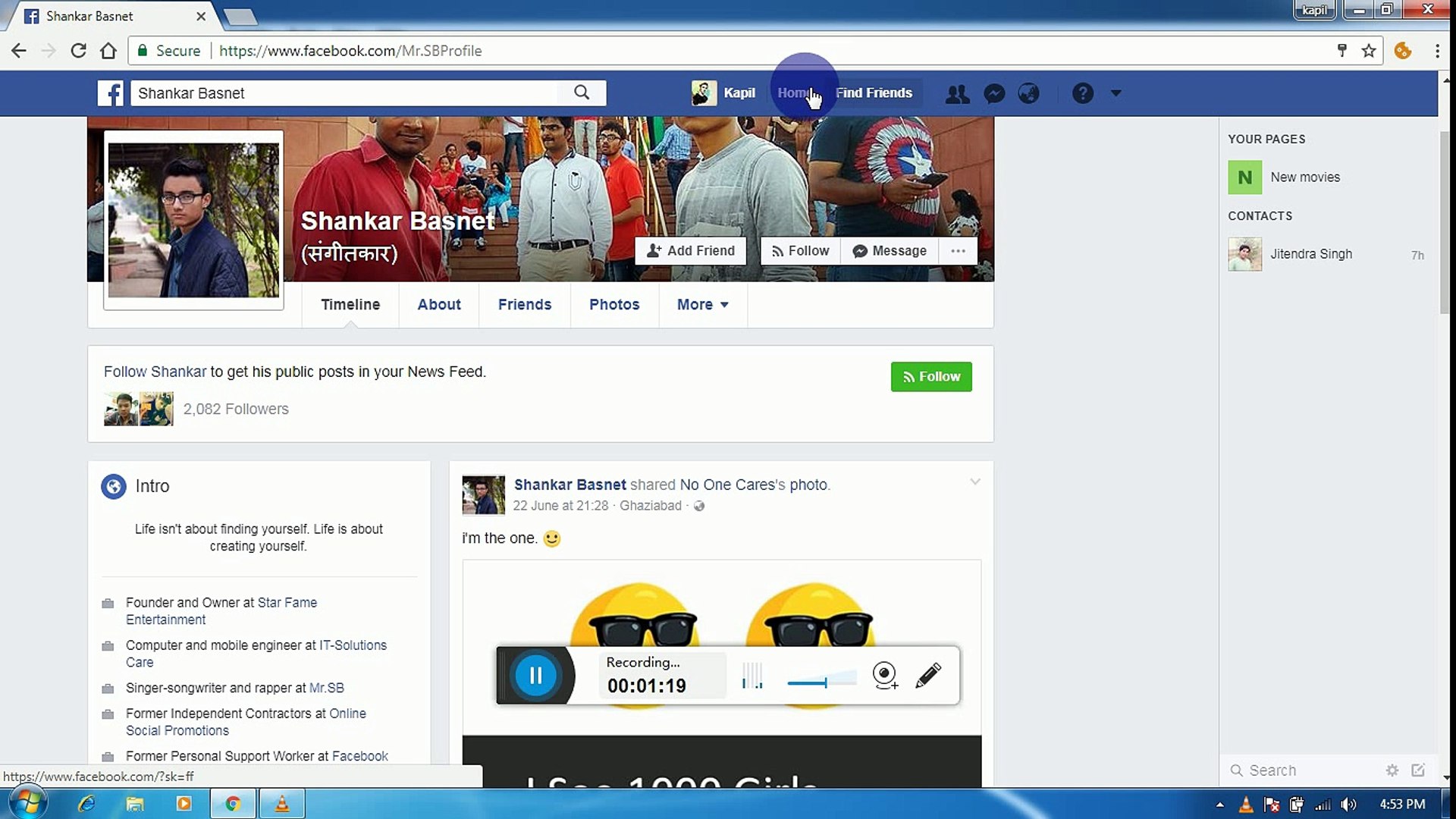Screen dimensions: 1456x819
Task: Click the Quick Help question mark icon
Action: [1082, 93]
